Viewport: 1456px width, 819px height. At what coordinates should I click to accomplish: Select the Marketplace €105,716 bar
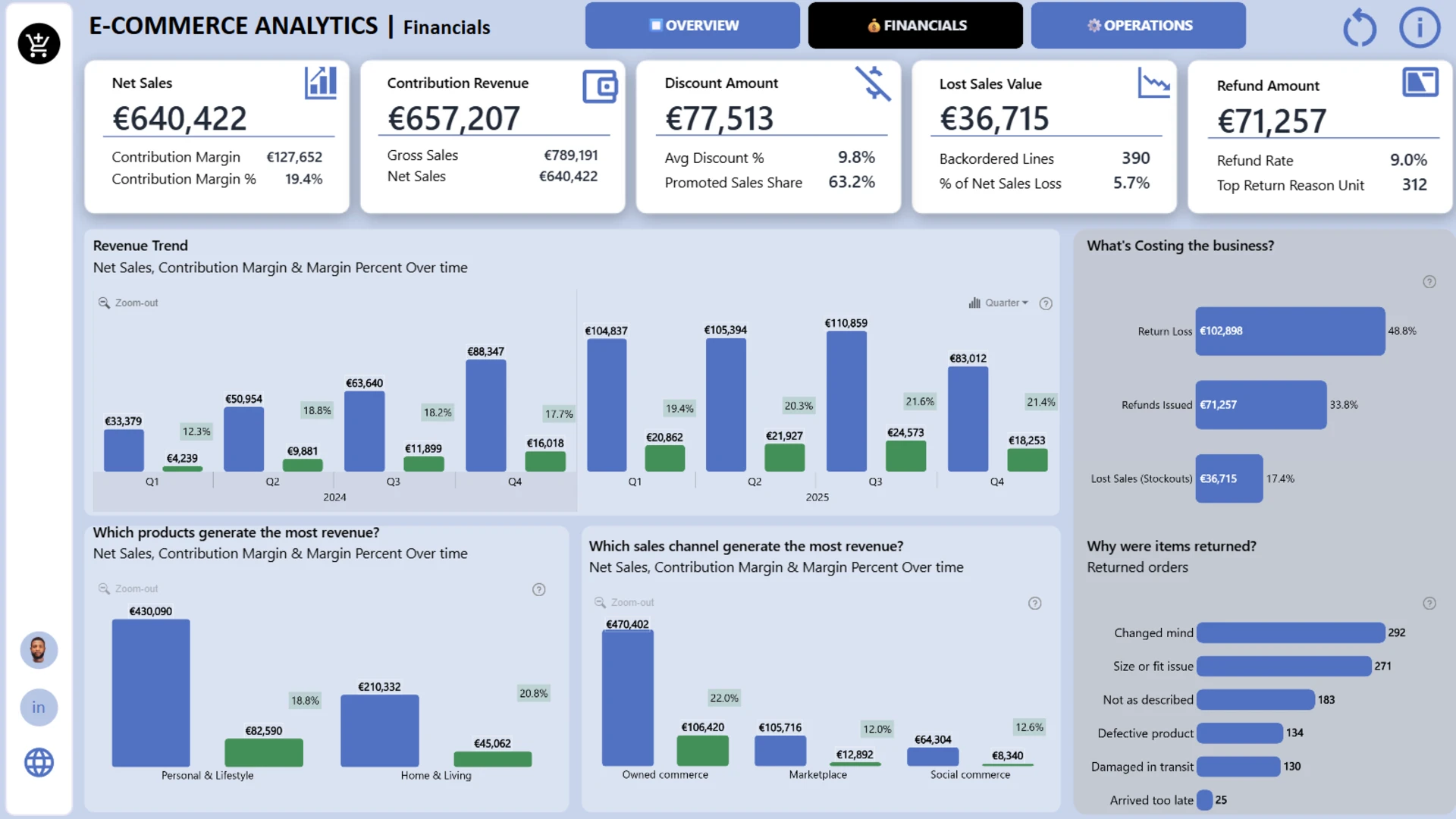780,751
